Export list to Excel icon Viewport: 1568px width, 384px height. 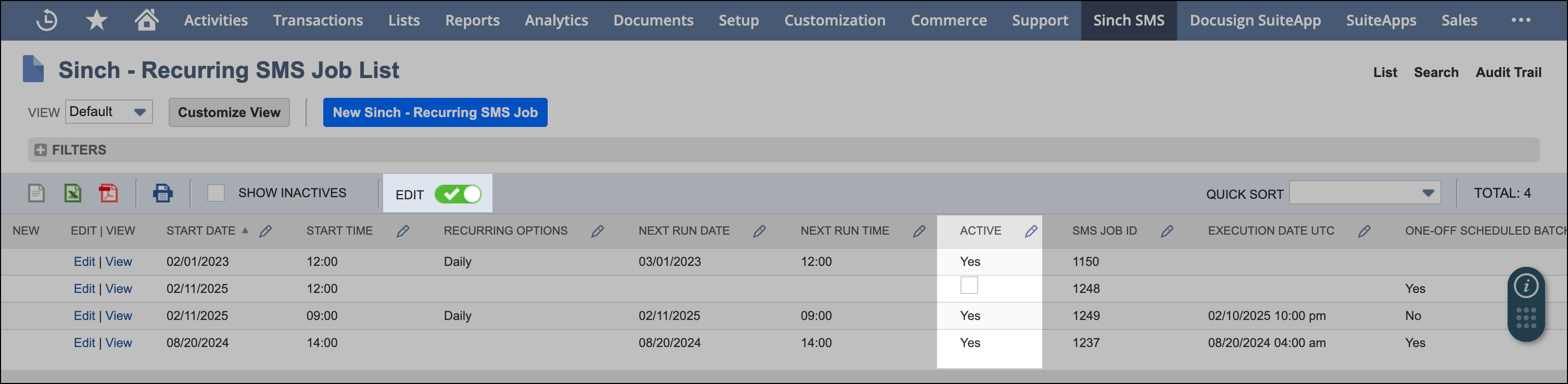pyautogui.click(x=72, y=193)
